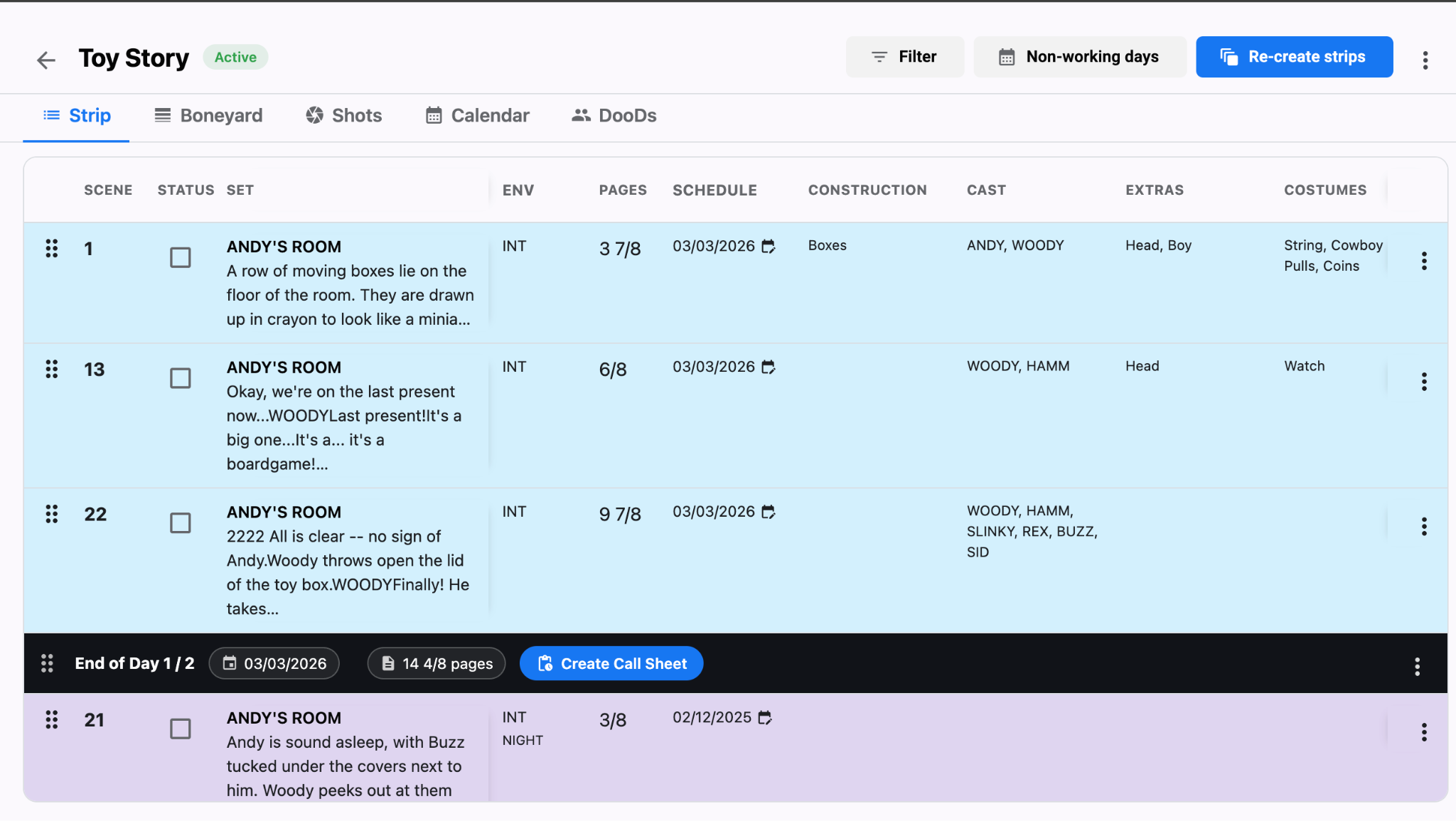This screenshot has width=1456, height=821.
Task: Grab the drag handle for scene 1
Action: pyautogui.click(x=52, y=248)
